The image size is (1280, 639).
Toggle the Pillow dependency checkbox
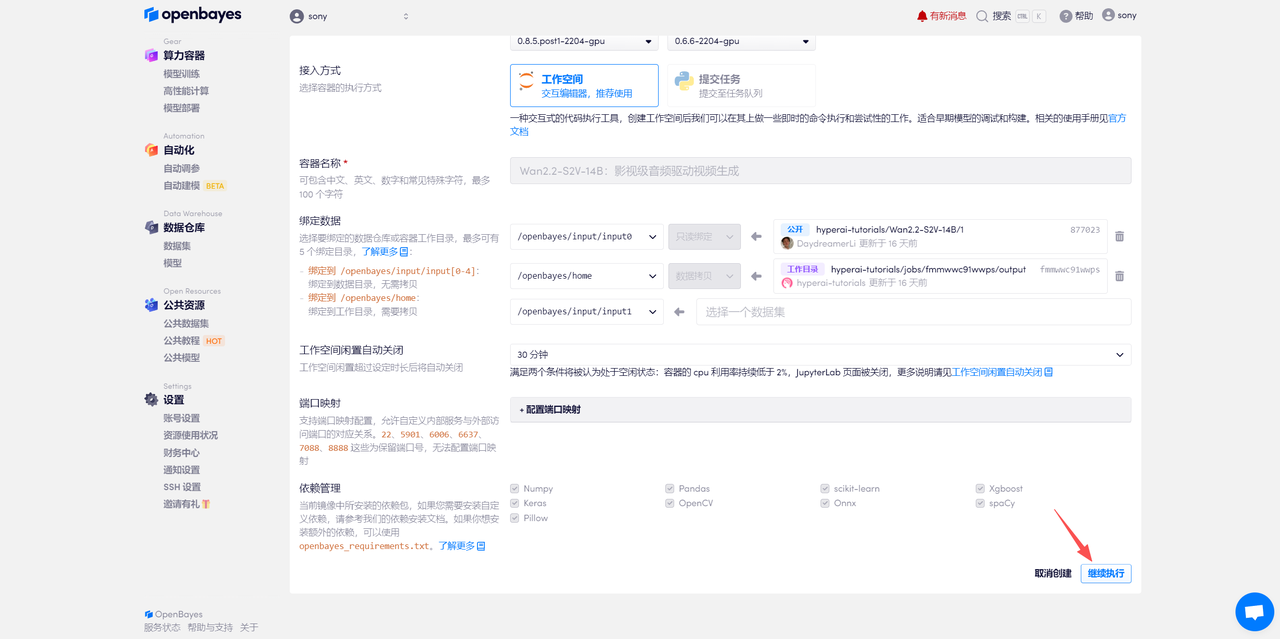click(x=515, y=518)
